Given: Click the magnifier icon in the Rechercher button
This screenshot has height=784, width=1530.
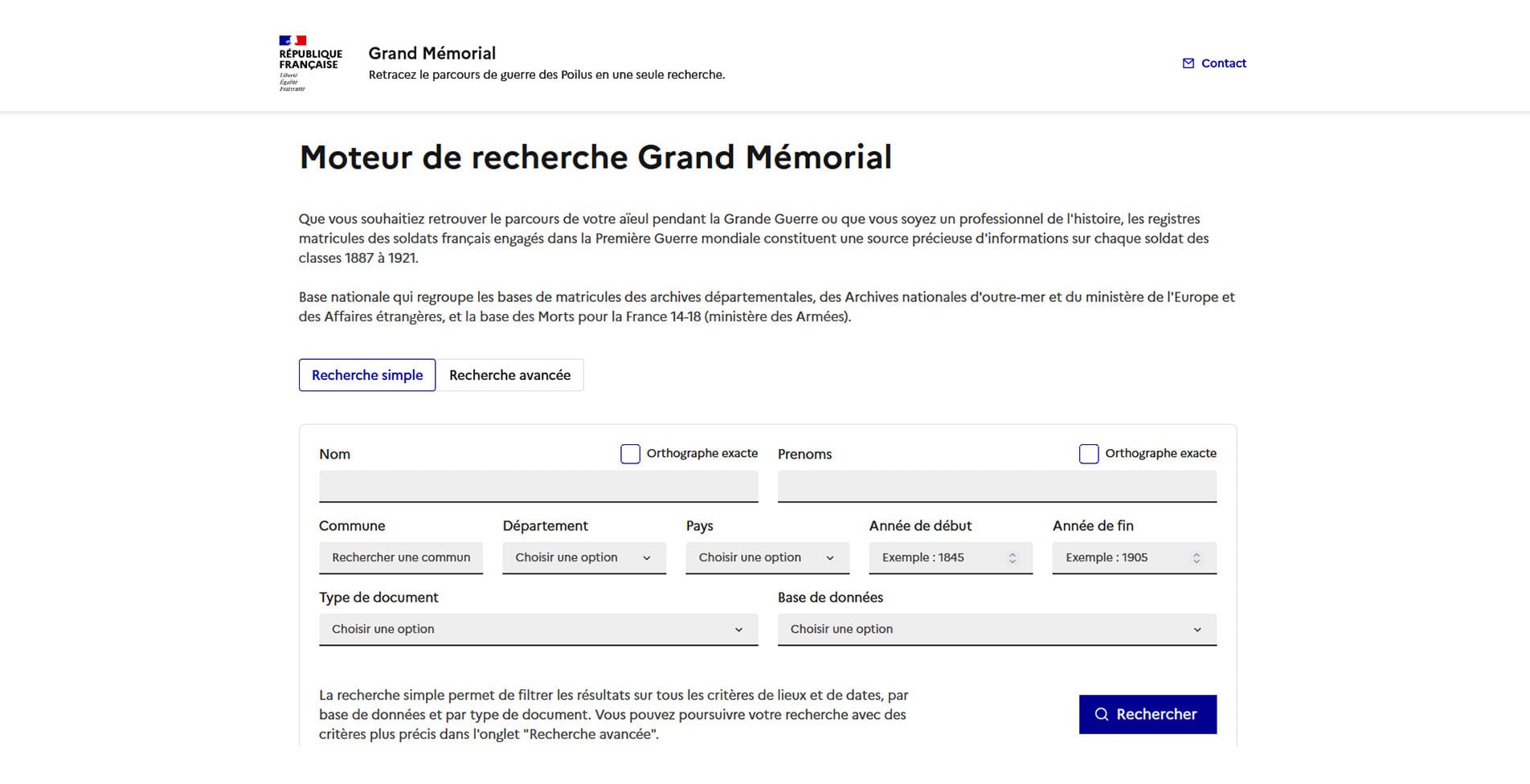Looking at the screenshot, I should 1101,714.
